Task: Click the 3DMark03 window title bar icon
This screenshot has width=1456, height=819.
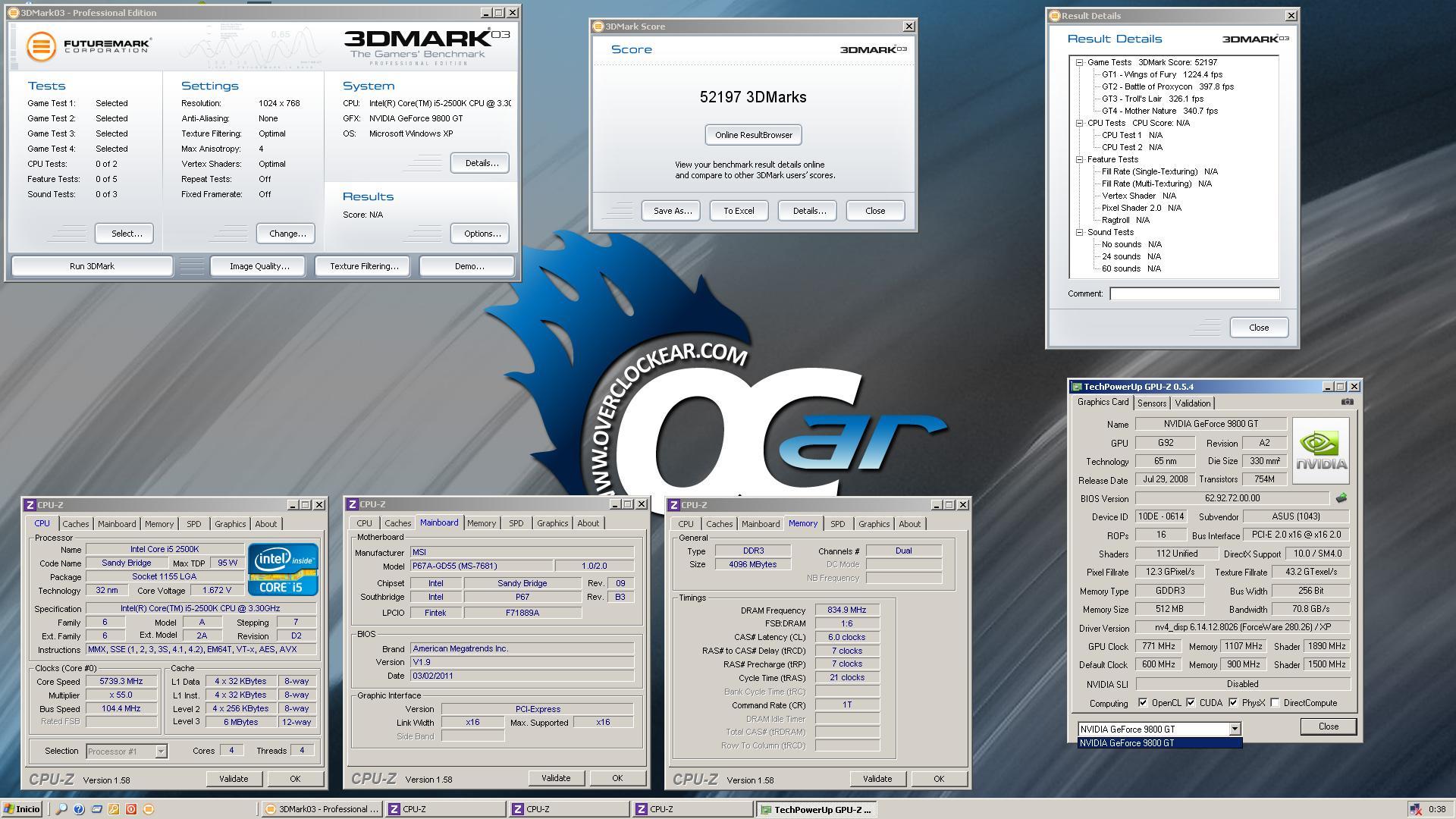Action: click(15, 13)
